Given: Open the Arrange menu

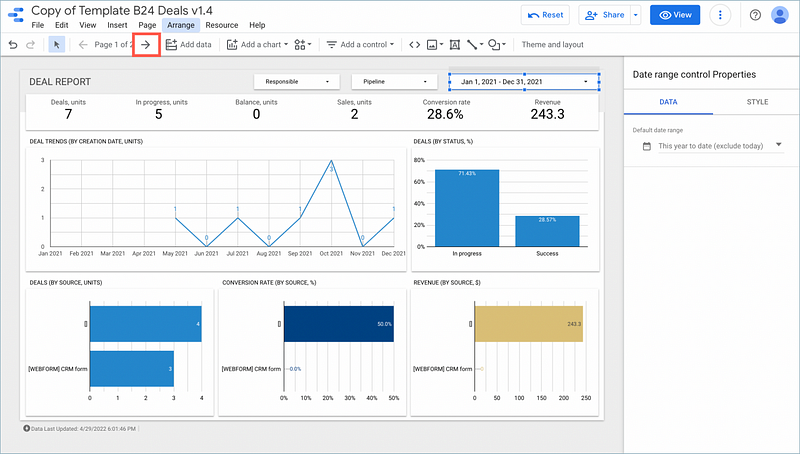Looking at the screenshot, I should [x=181, y=25].
